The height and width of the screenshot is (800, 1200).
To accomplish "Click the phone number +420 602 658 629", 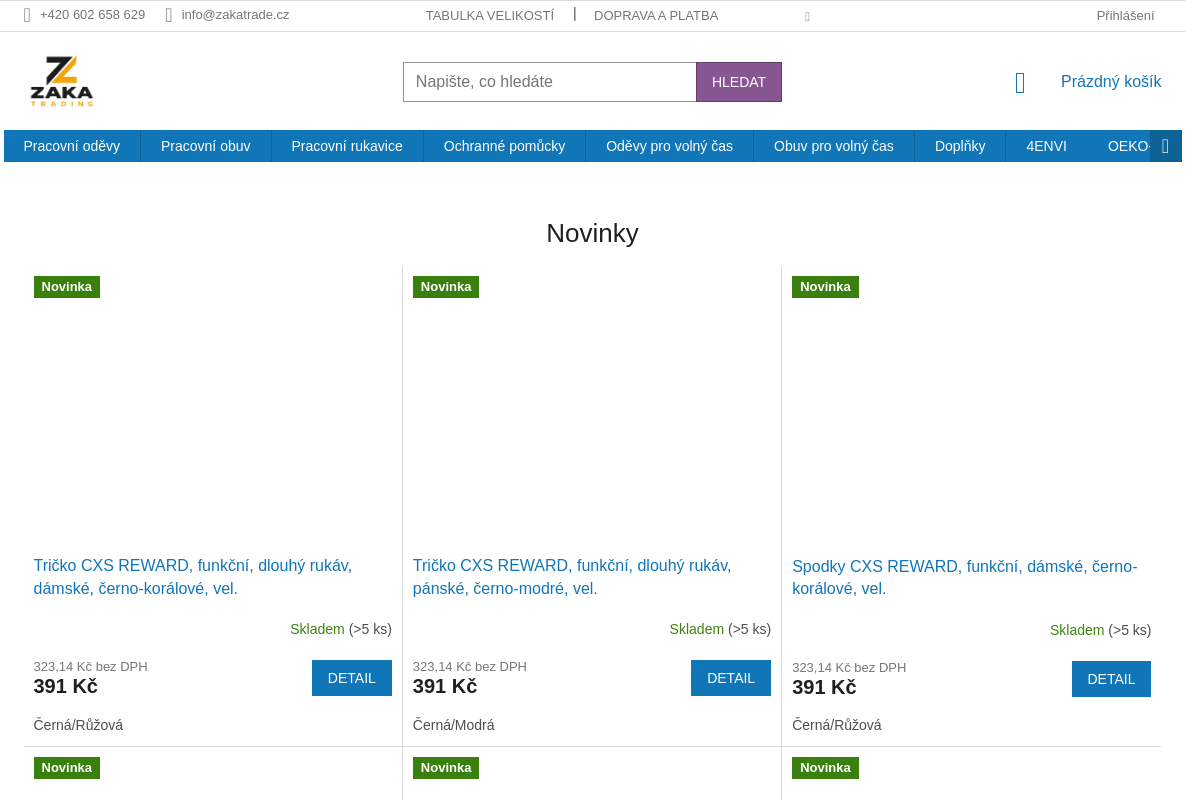I will coord(92,15).
